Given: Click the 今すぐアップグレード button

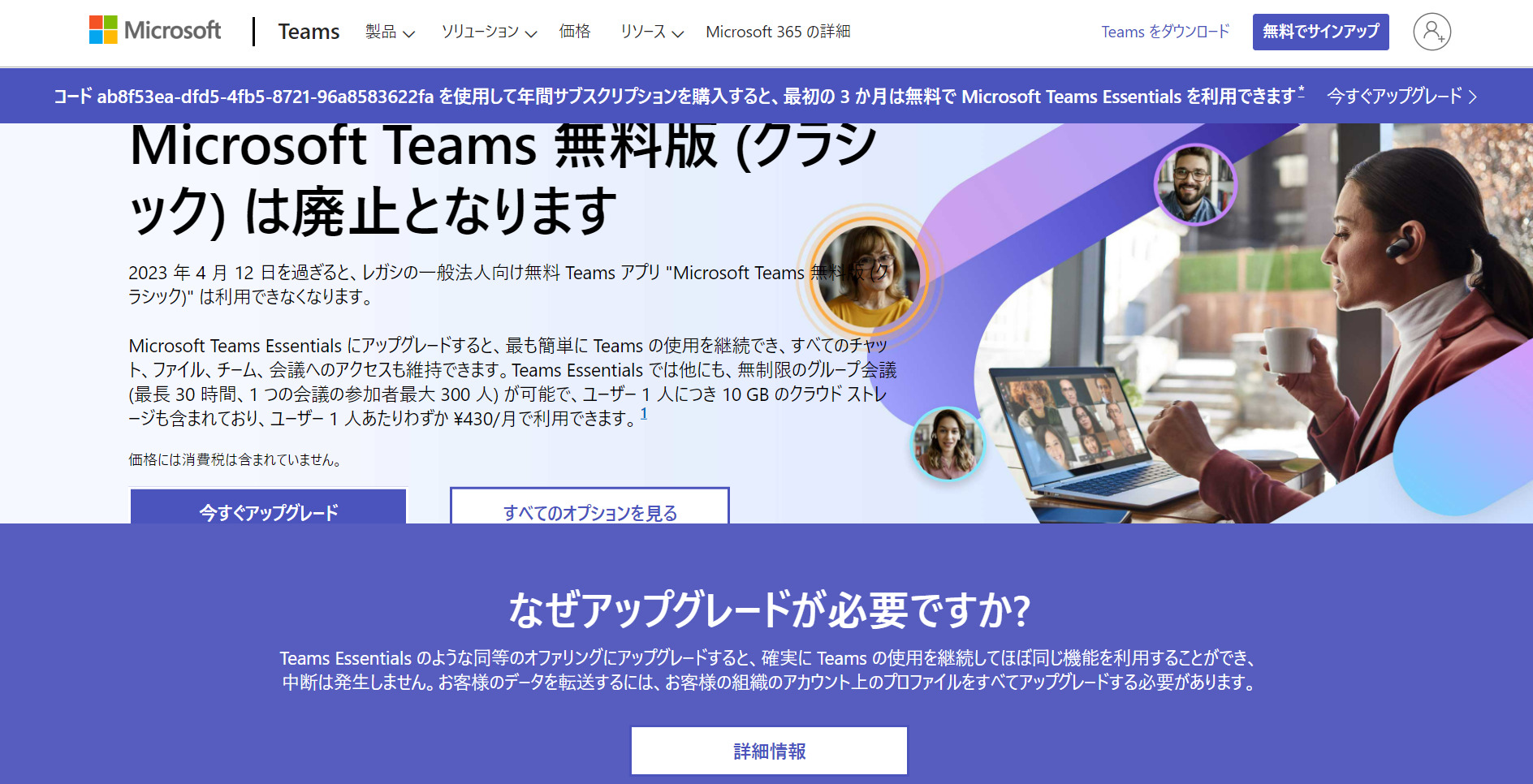Looking at the screenshot, I should (268, 511).
